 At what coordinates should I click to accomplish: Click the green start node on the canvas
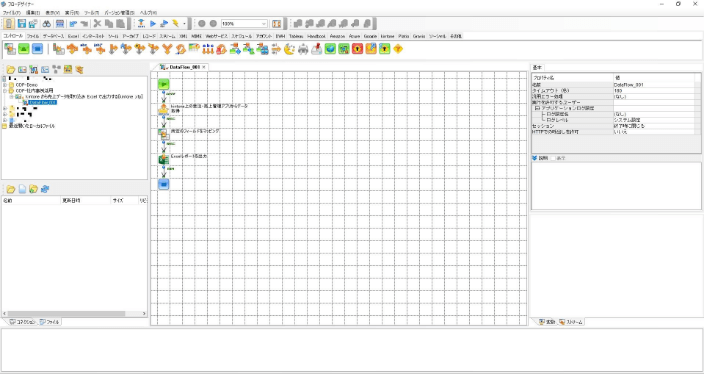(163, 84)
